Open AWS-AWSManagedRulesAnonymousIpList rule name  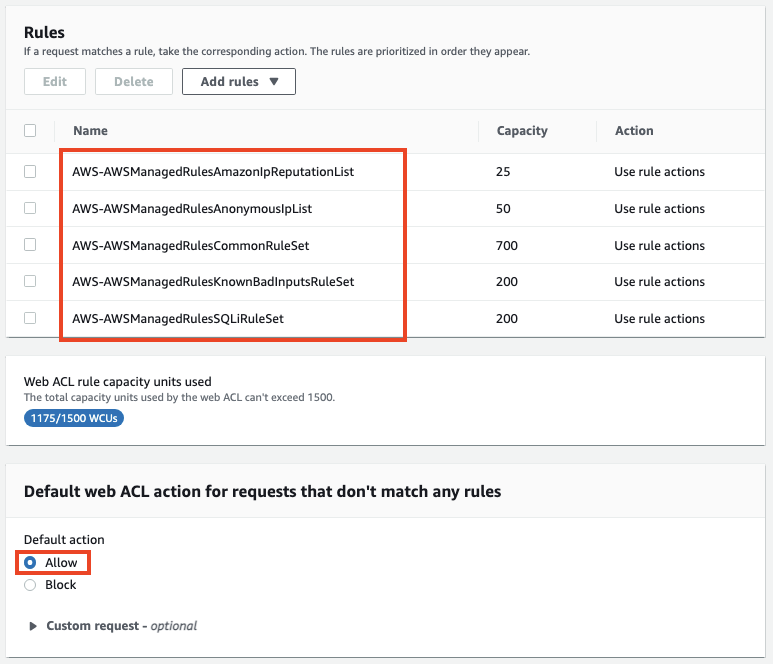[x=192, y=209]
